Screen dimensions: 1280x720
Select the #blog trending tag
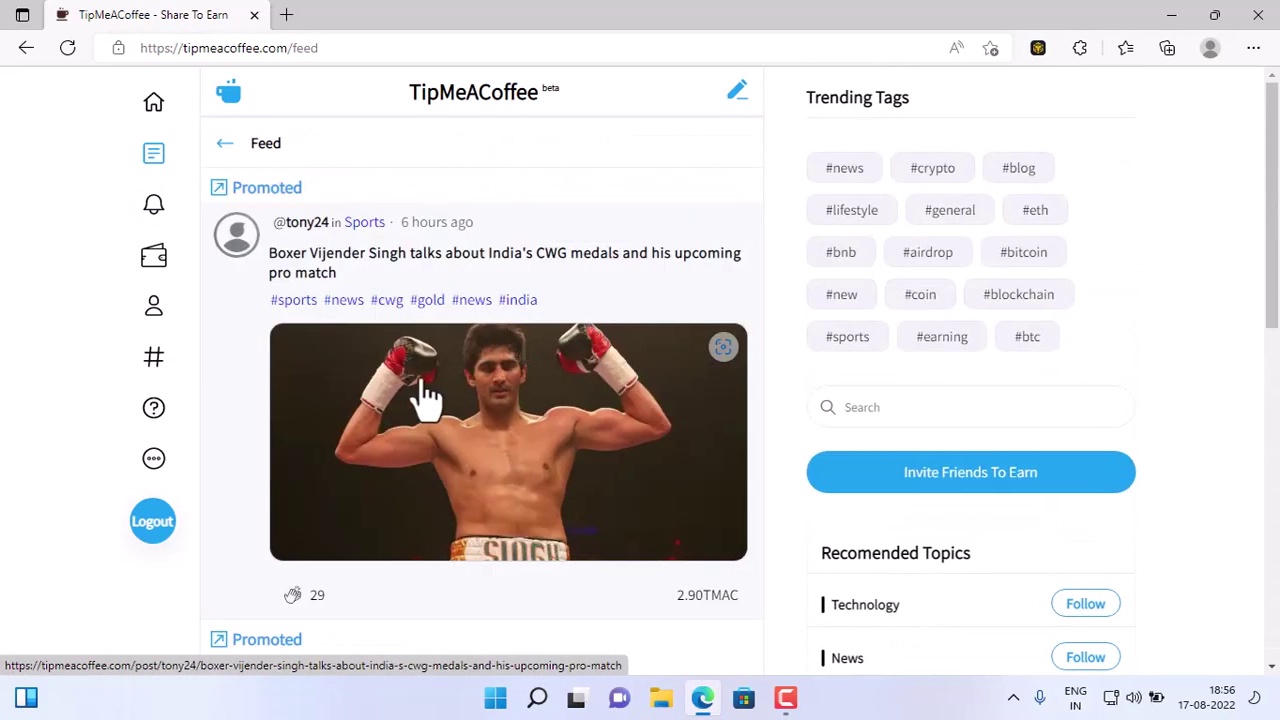pyautogui.click(x=1019, y=168)
